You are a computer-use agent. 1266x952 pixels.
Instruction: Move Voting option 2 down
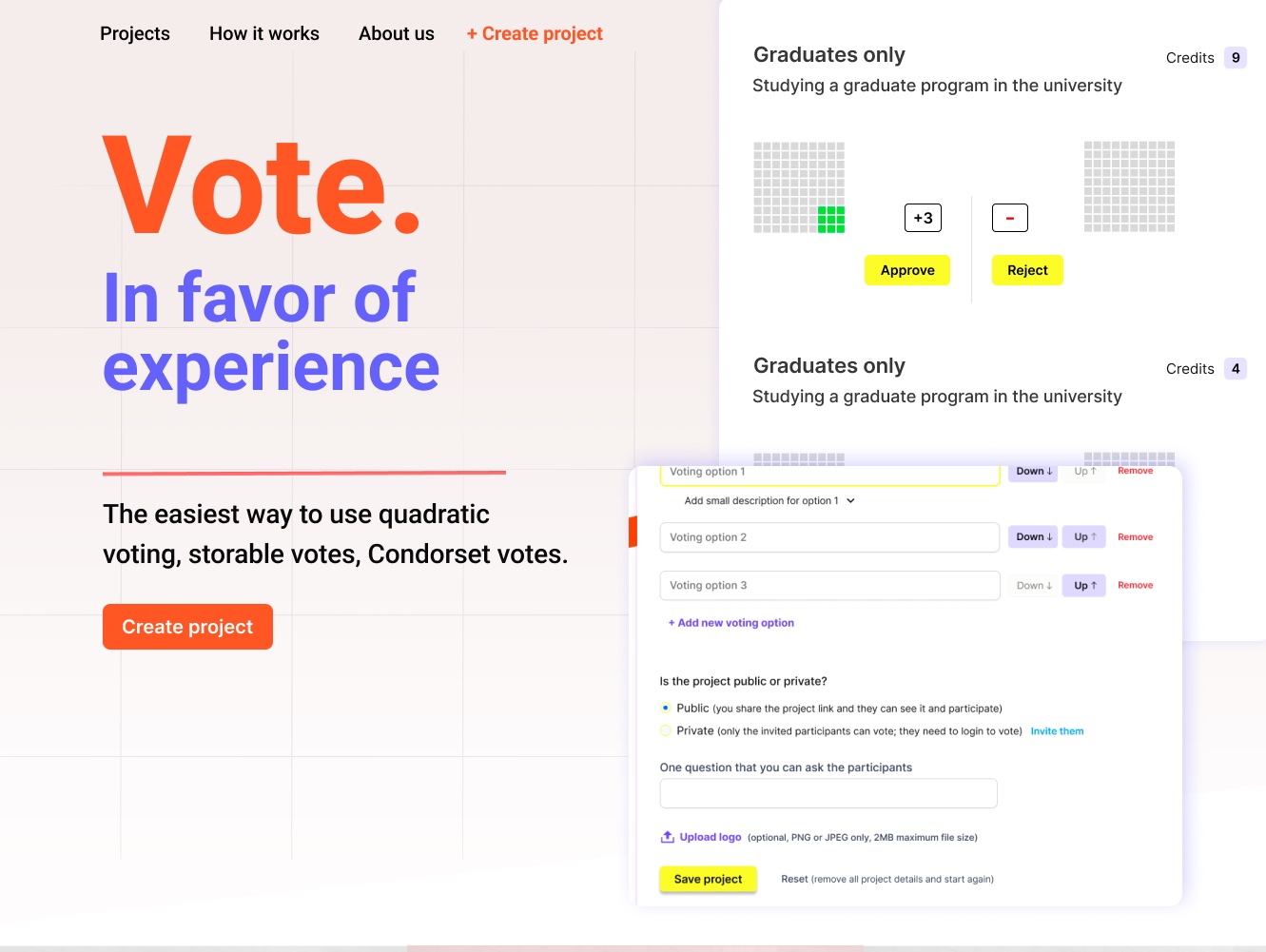click(x=1033, y=537)
